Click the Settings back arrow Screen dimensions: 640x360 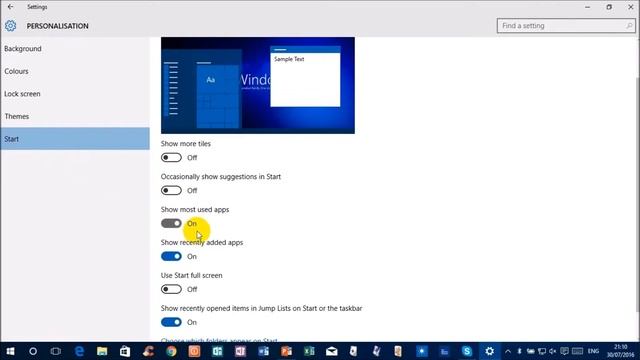coord(11,7)
